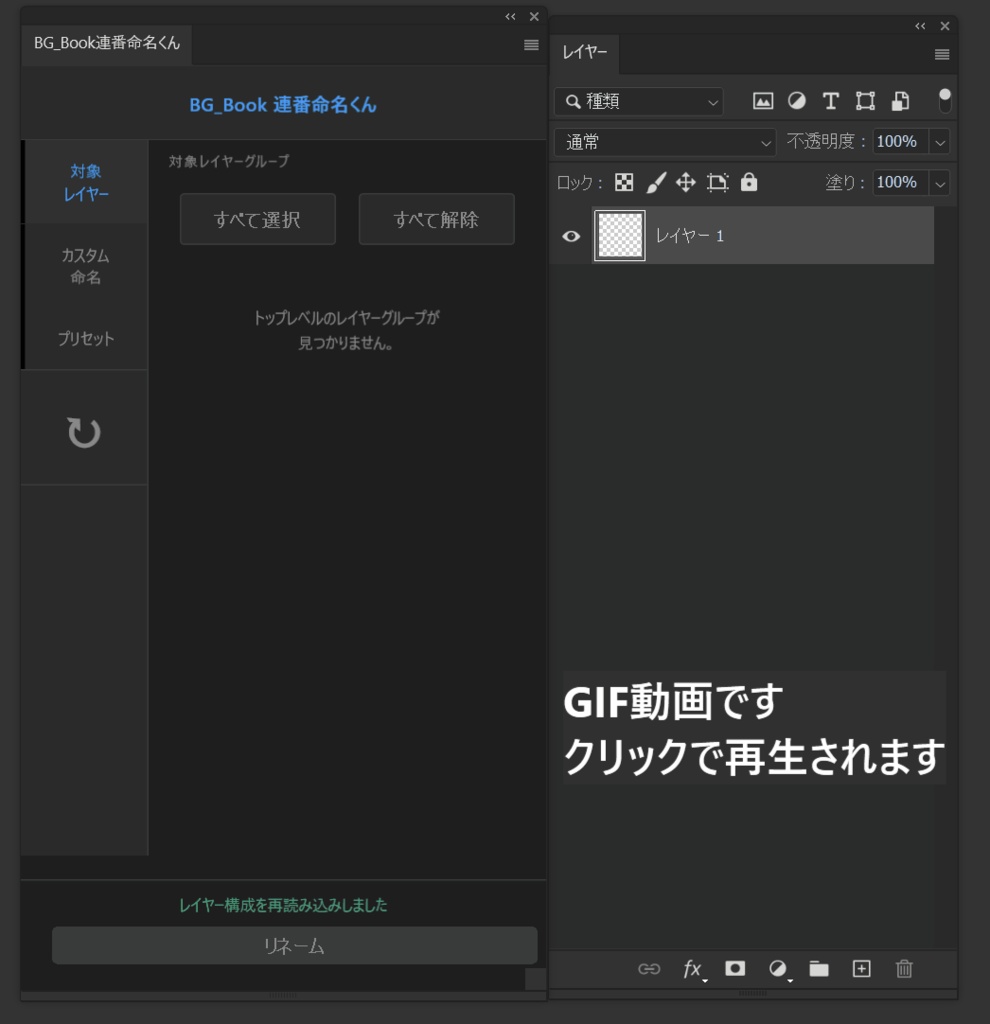Screen dimensions: 990x1024
Task: Switch to 対象レイヤー sidebar tab
Action: pyautogui.click(x=86, y=182)
